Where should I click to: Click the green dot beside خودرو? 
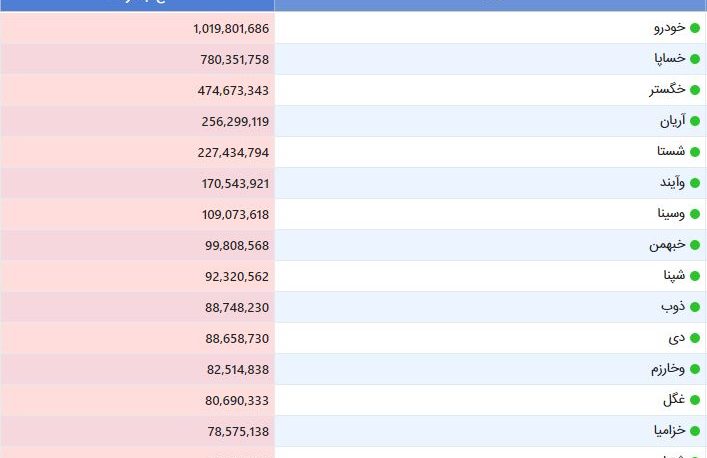coord(695,28)
